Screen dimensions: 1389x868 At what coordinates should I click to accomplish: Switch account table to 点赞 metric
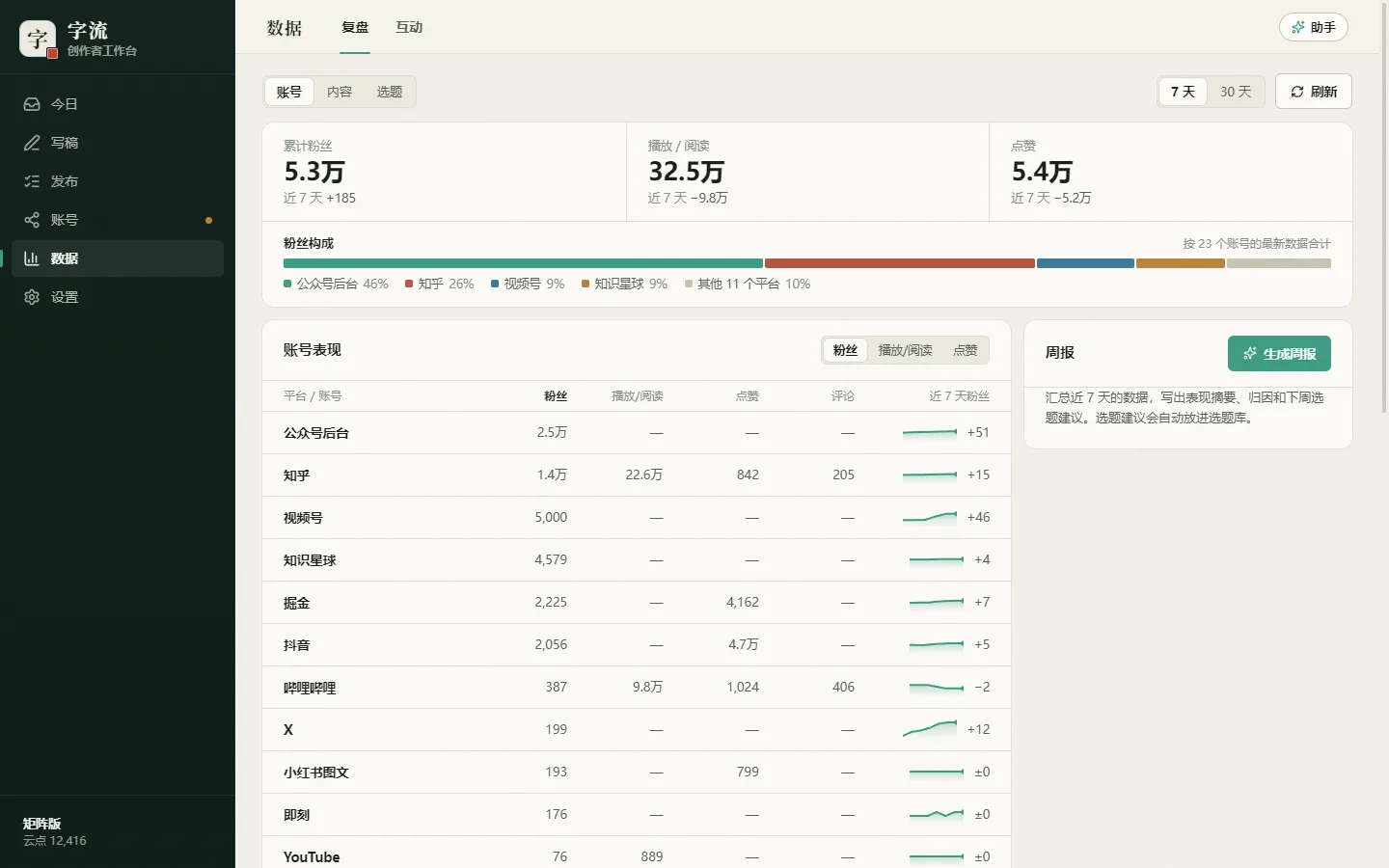coord(965,350)
